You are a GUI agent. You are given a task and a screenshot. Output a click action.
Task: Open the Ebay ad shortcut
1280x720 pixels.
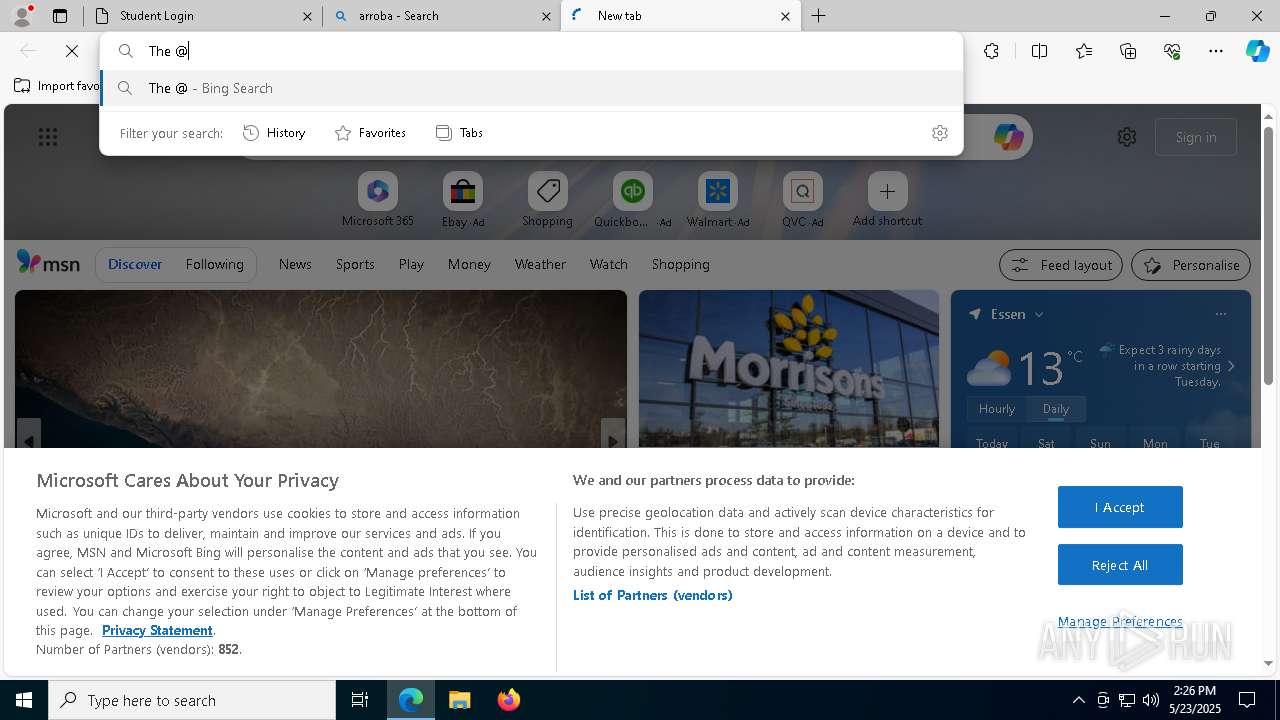(463, 200)
